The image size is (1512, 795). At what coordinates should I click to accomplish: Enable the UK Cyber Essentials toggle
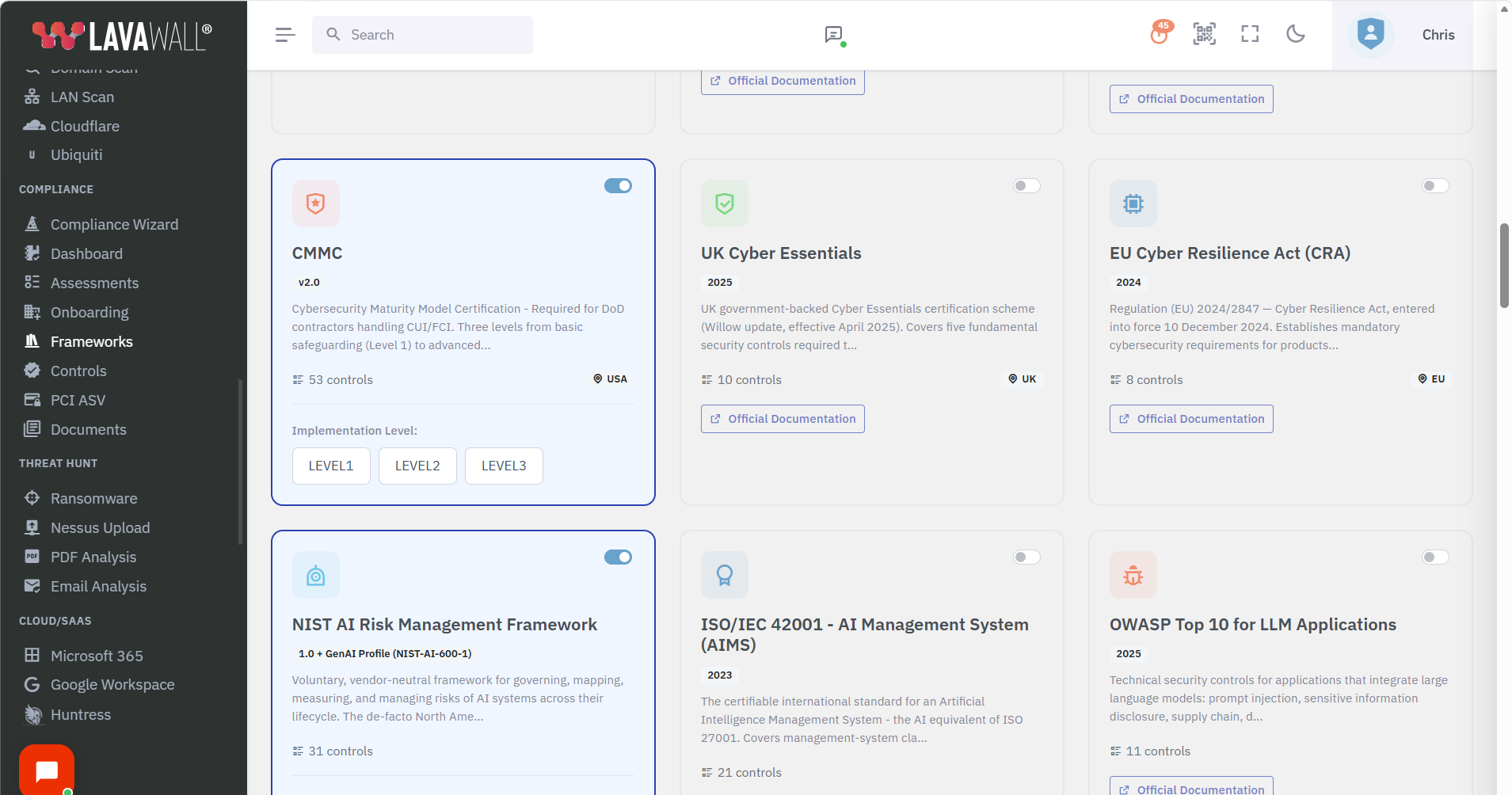pyautogui.click(x=1026, y=185)
